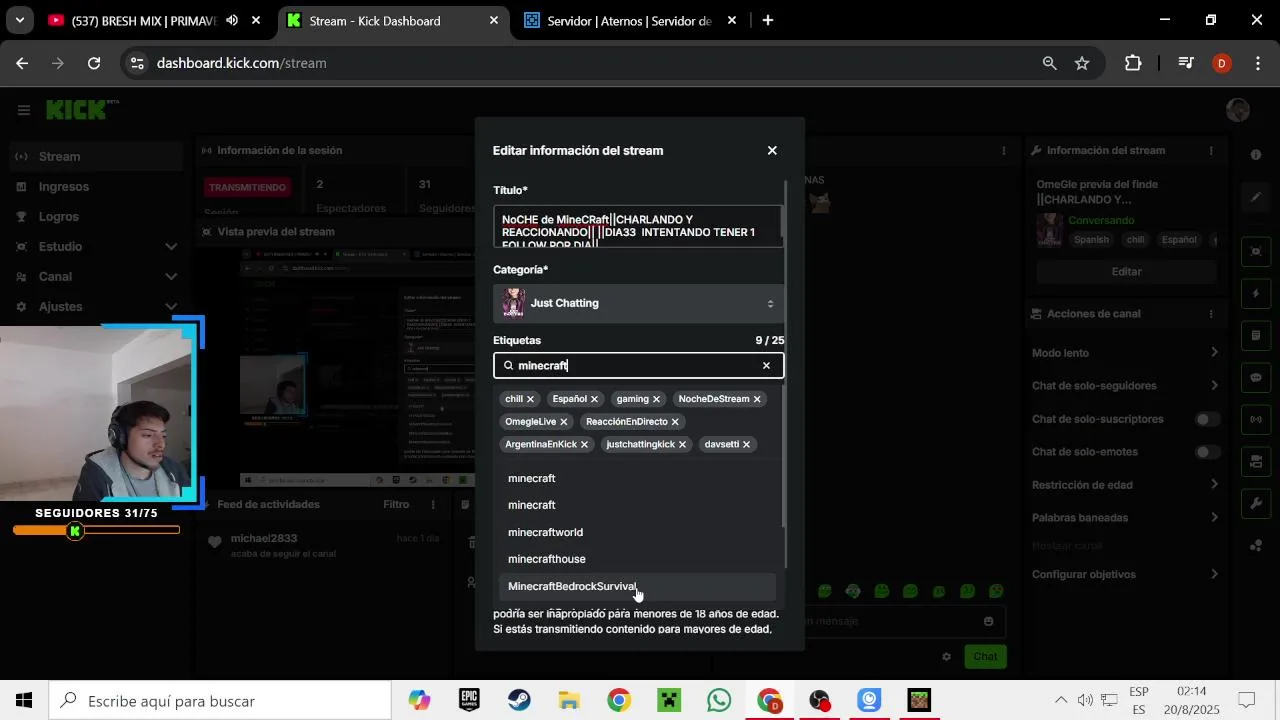Open File Explorer from the taskbar

coord(569,701)
